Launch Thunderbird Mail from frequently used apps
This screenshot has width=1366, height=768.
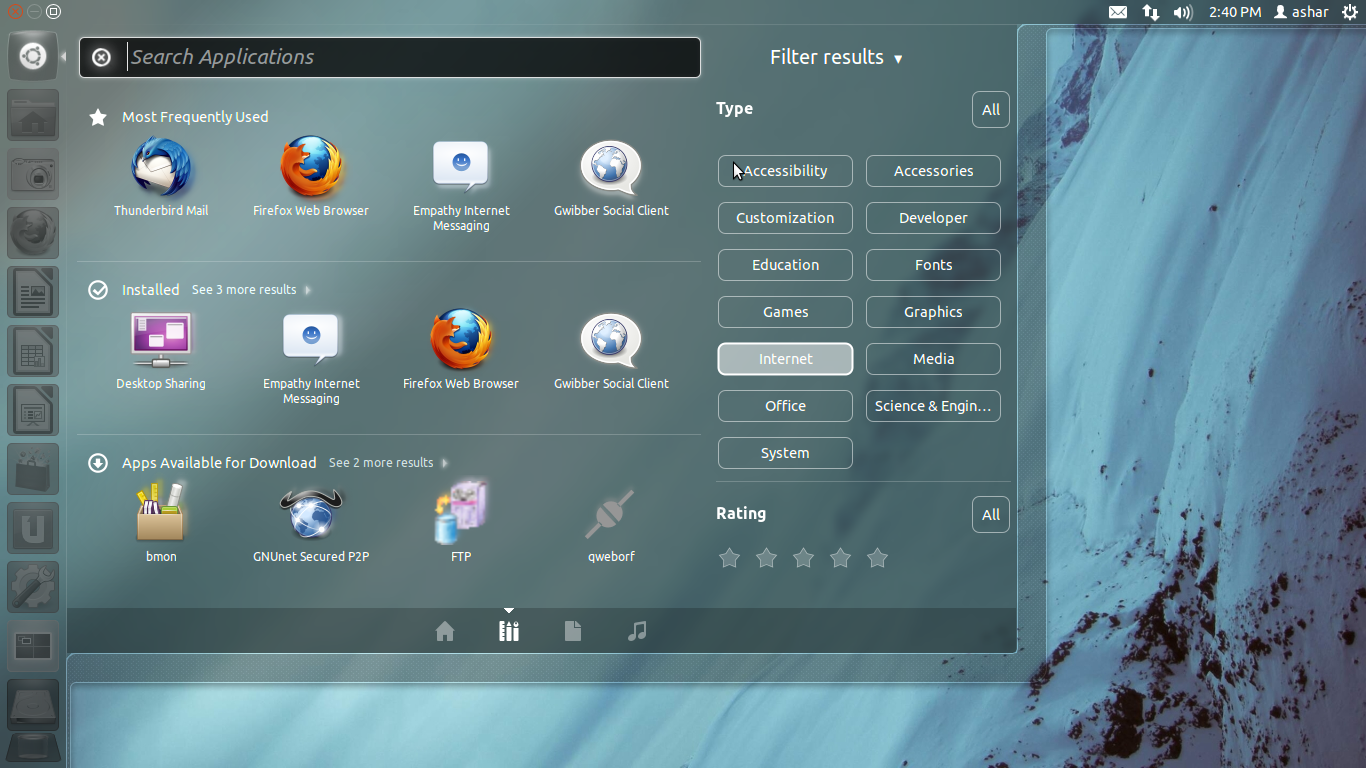161,168
